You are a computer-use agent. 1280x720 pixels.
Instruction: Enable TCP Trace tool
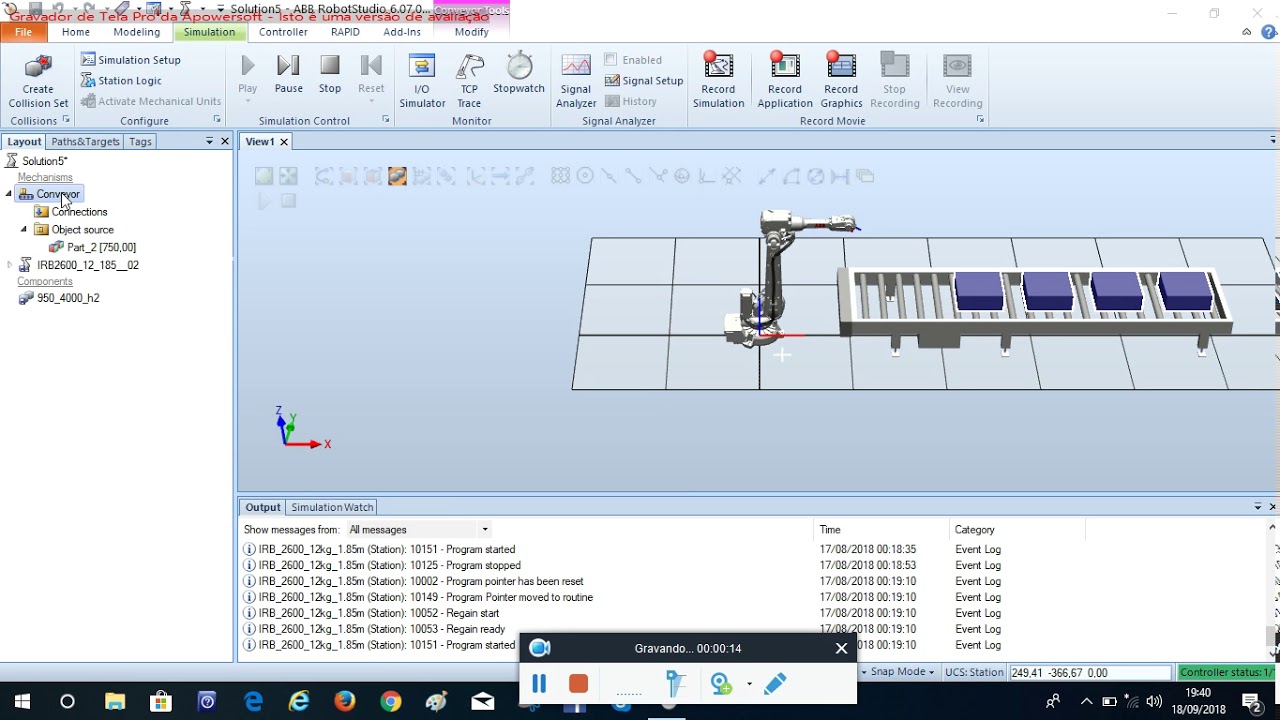tap(469, 81)
